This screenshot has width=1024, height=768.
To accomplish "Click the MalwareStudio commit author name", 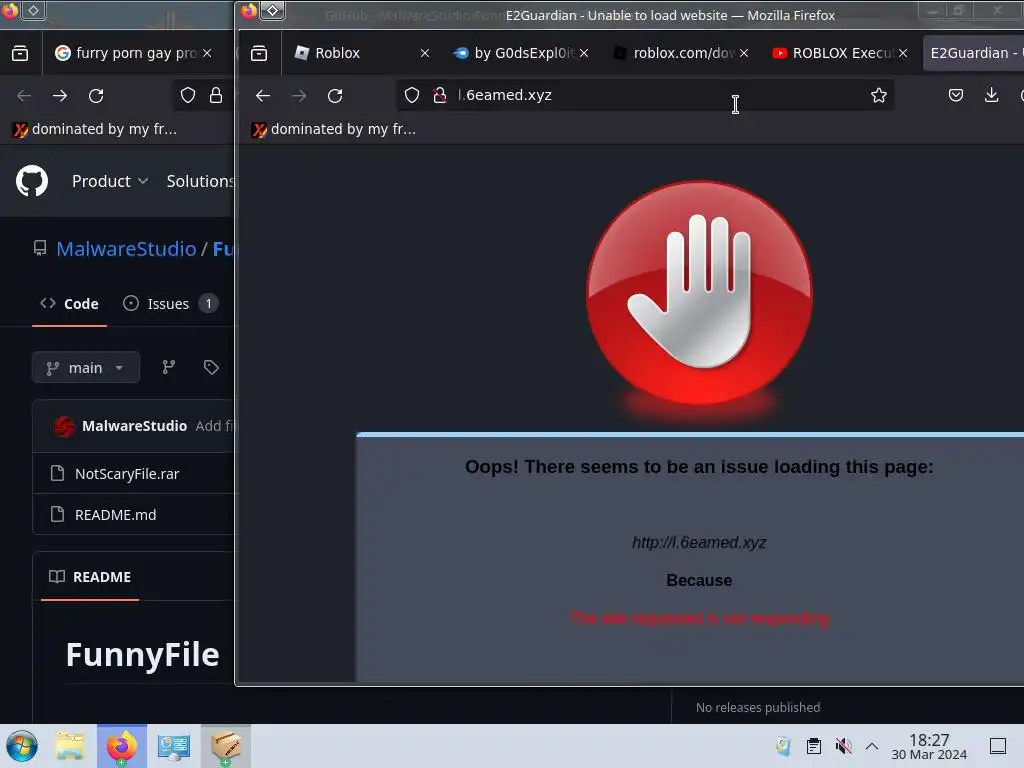I will click(x=135, y=426).
